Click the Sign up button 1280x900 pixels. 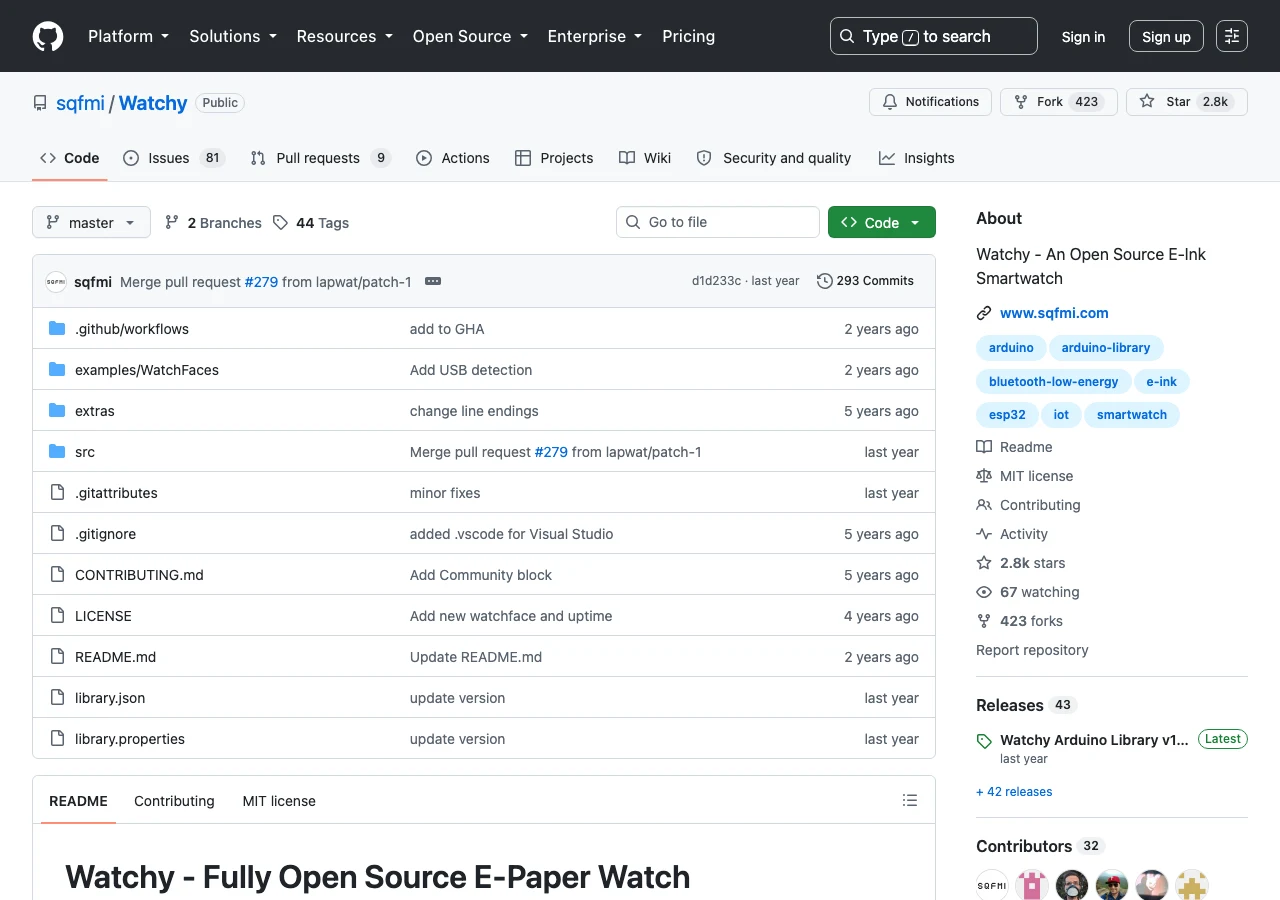(x=1166, y=36)
